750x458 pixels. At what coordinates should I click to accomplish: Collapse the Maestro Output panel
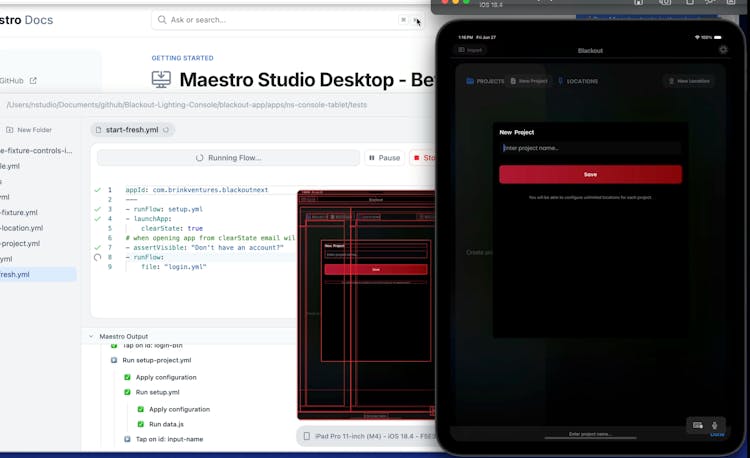click(90, 337)
